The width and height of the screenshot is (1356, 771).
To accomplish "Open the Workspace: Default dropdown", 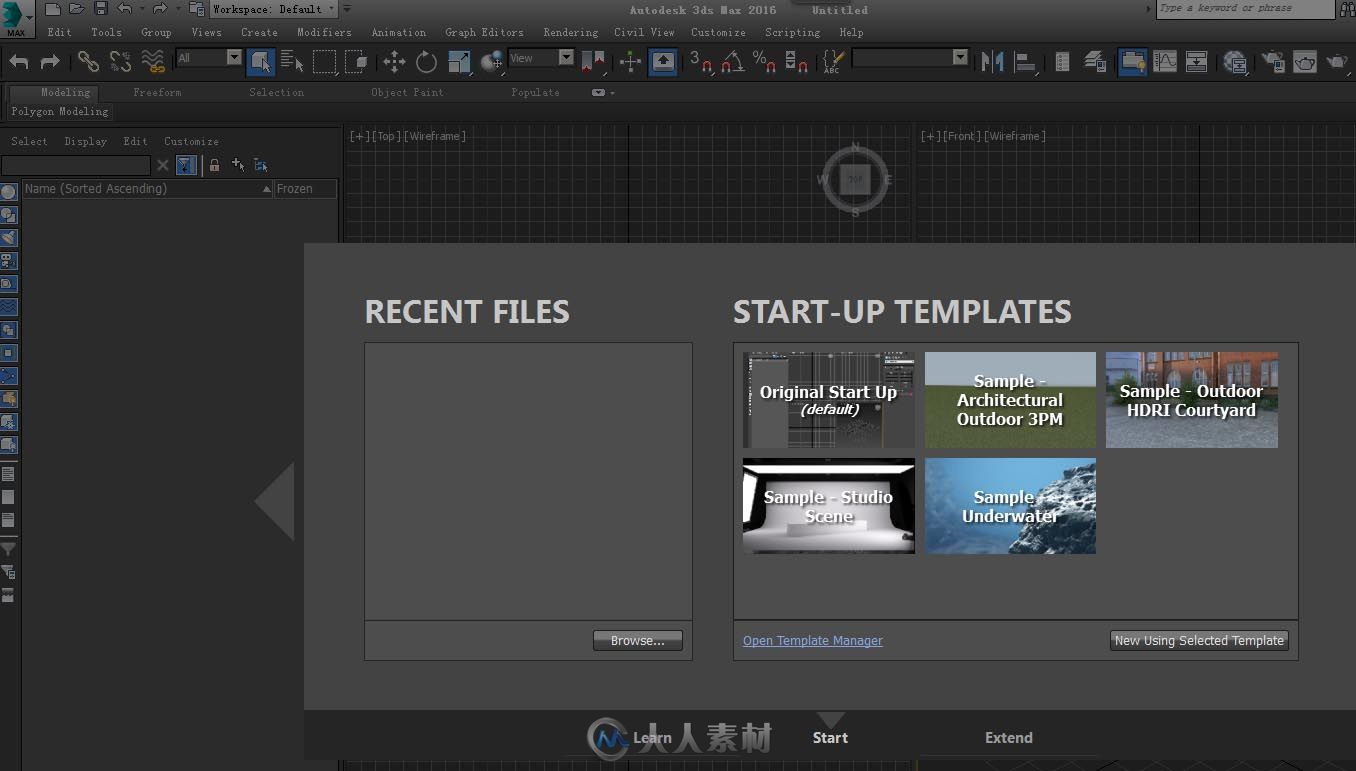I will click(x=274, y=9).
